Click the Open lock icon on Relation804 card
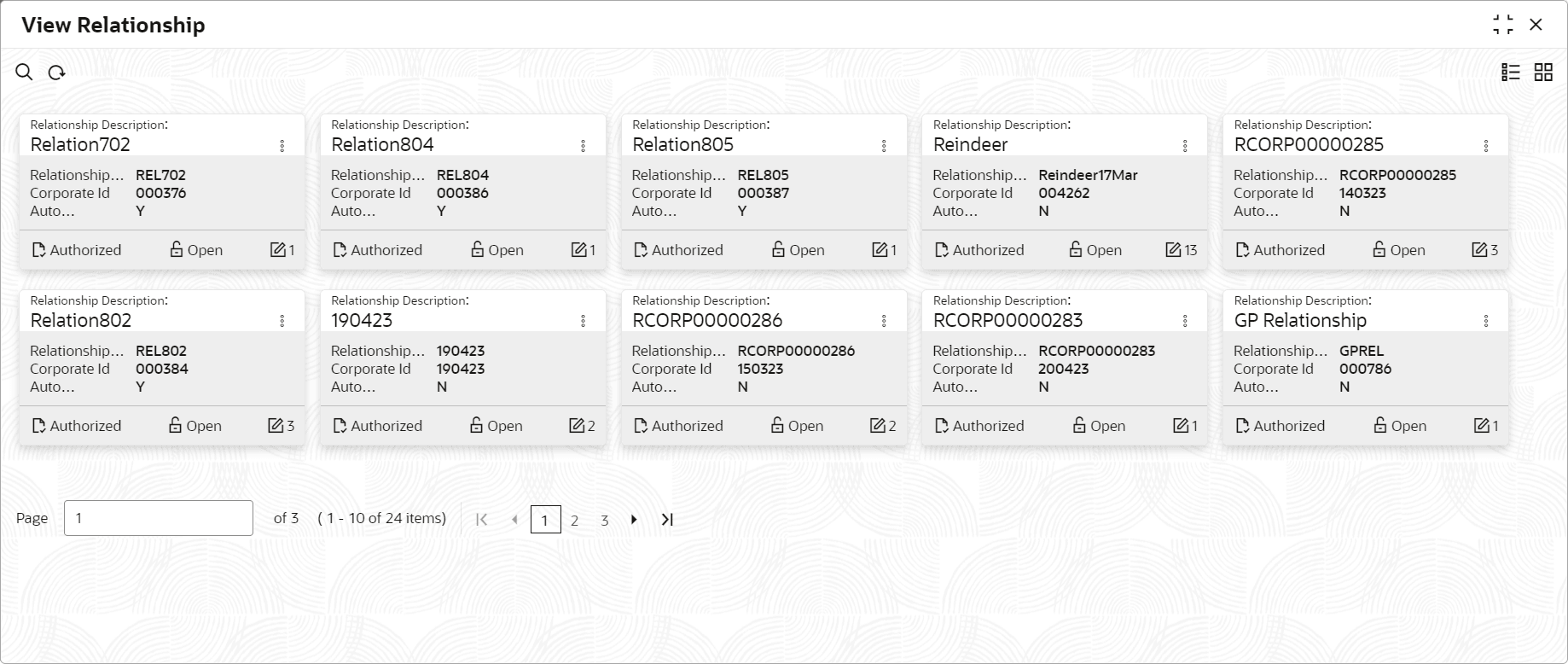1568x664 pixels. 478,250
